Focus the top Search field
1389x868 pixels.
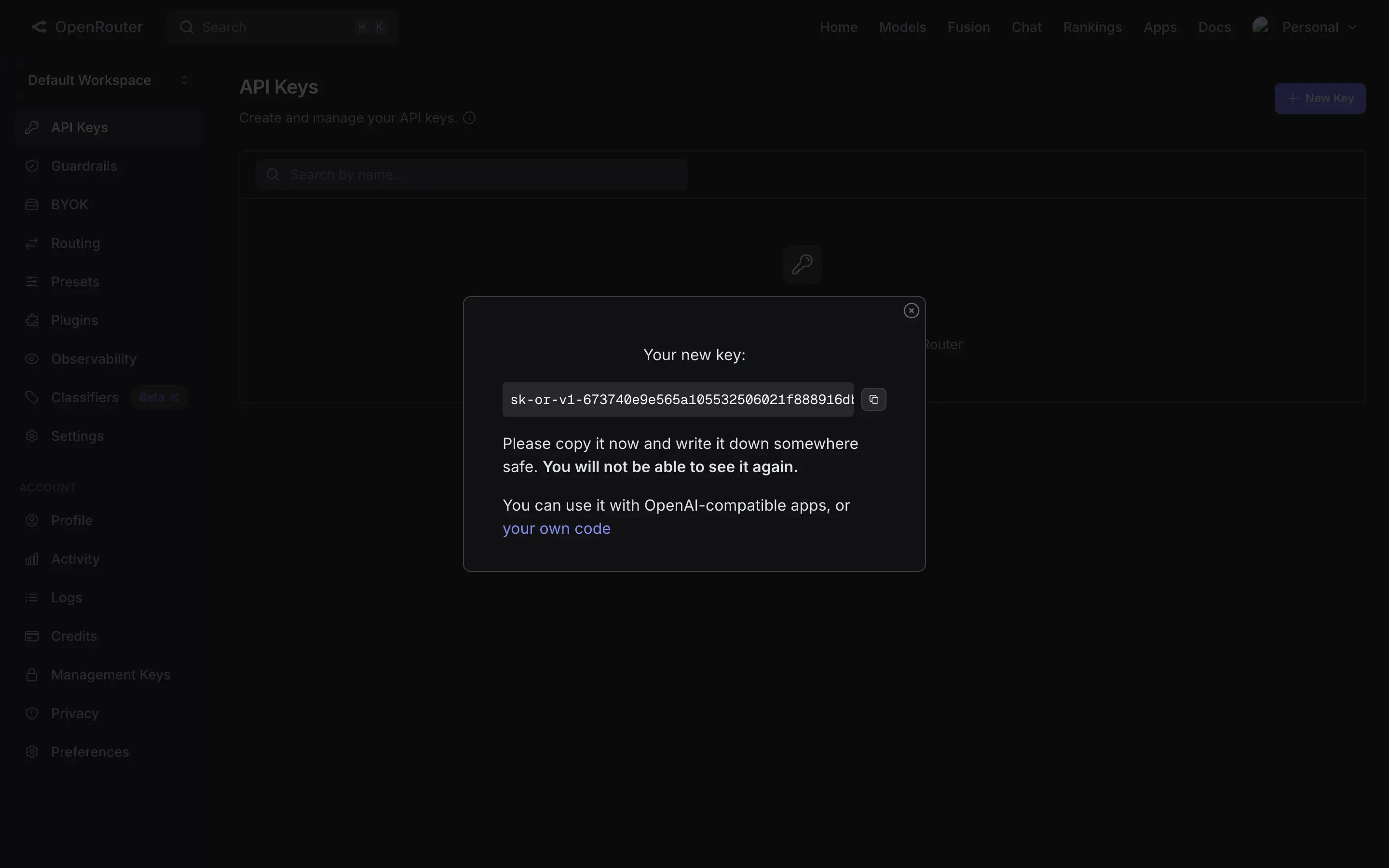coord(284,27)
